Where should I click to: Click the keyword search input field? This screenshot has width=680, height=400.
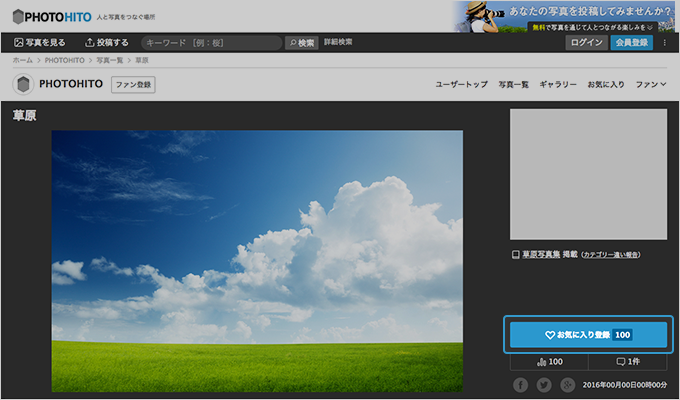[x=212, y=43]
